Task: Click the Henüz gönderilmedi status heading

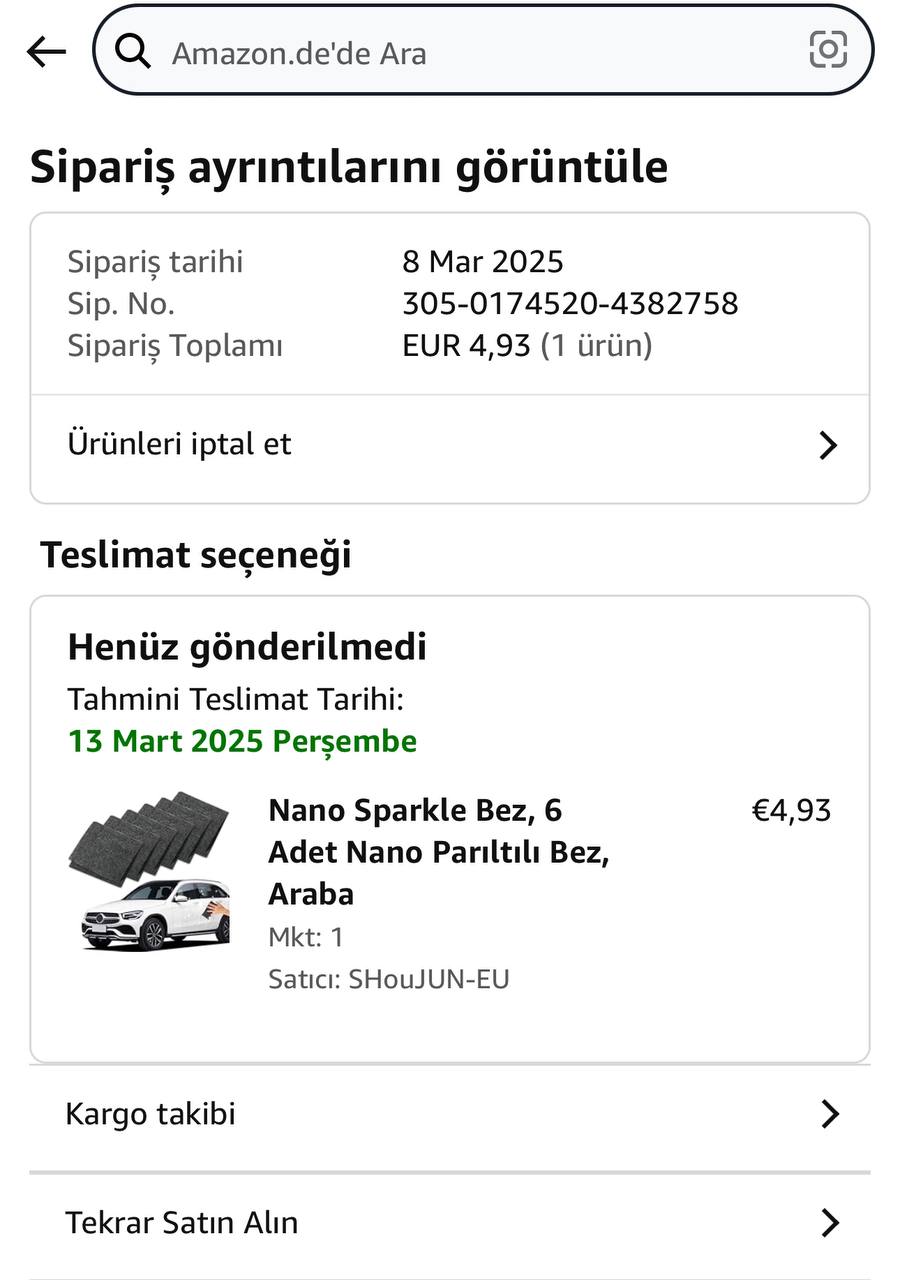Action: tap(247, 647)
